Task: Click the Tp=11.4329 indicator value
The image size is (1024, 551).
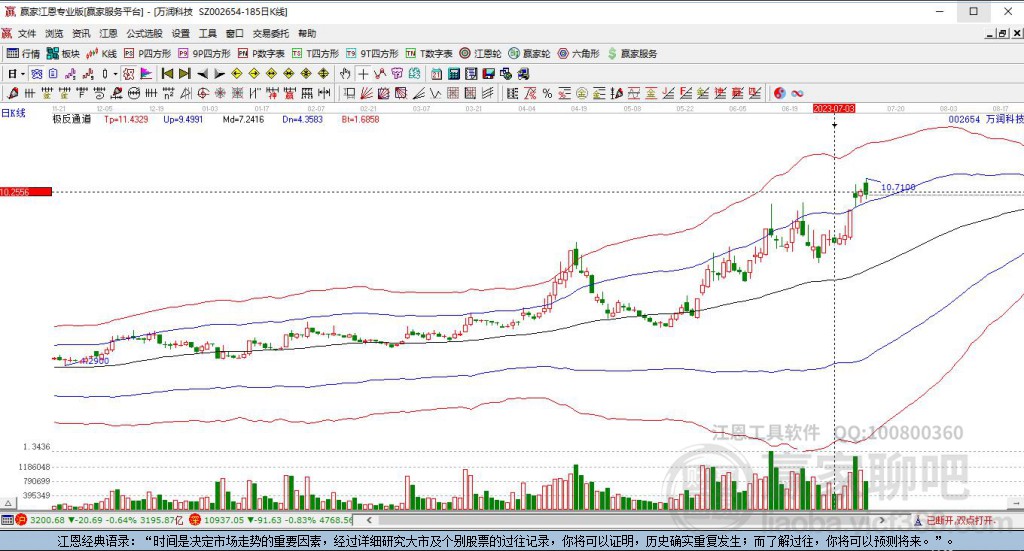Action: [x=126, y=119]
